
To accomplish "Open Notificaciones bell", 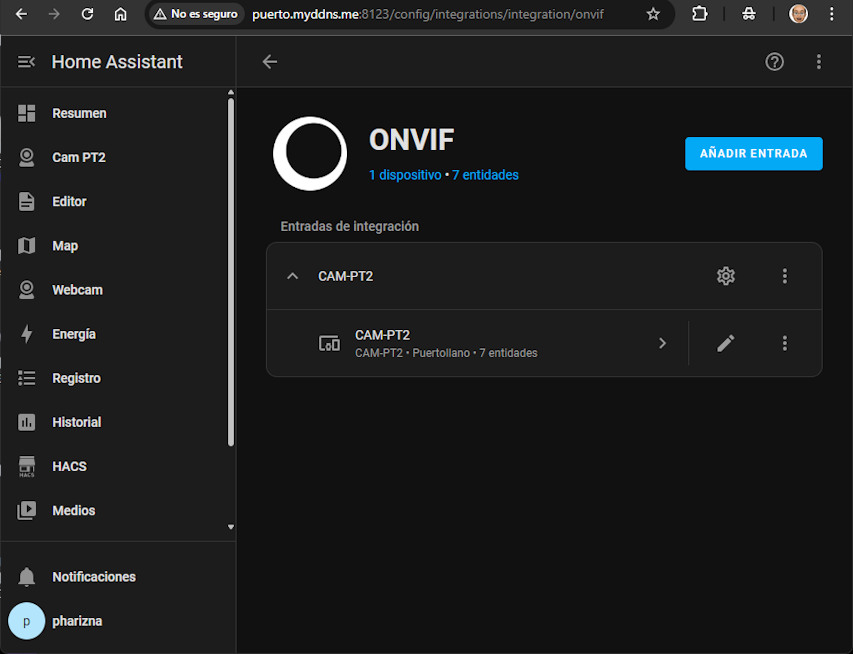I will tap(27, 577).
